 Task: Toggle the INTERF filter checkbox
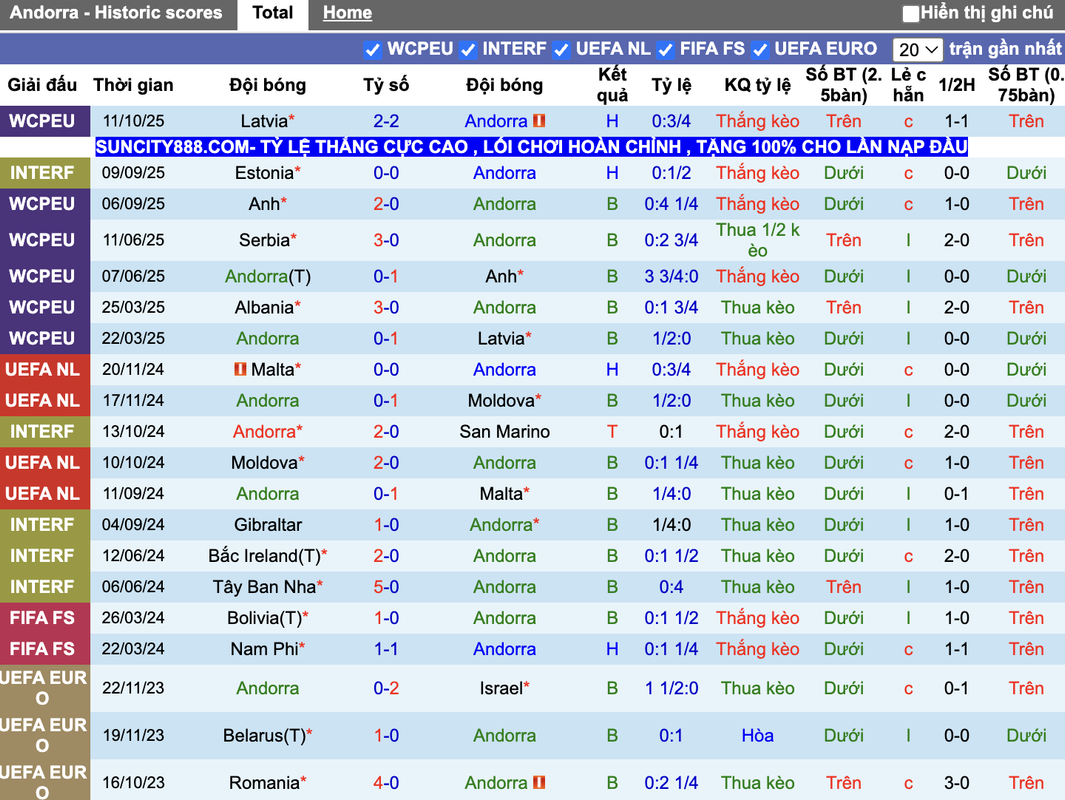coord(467,50)
